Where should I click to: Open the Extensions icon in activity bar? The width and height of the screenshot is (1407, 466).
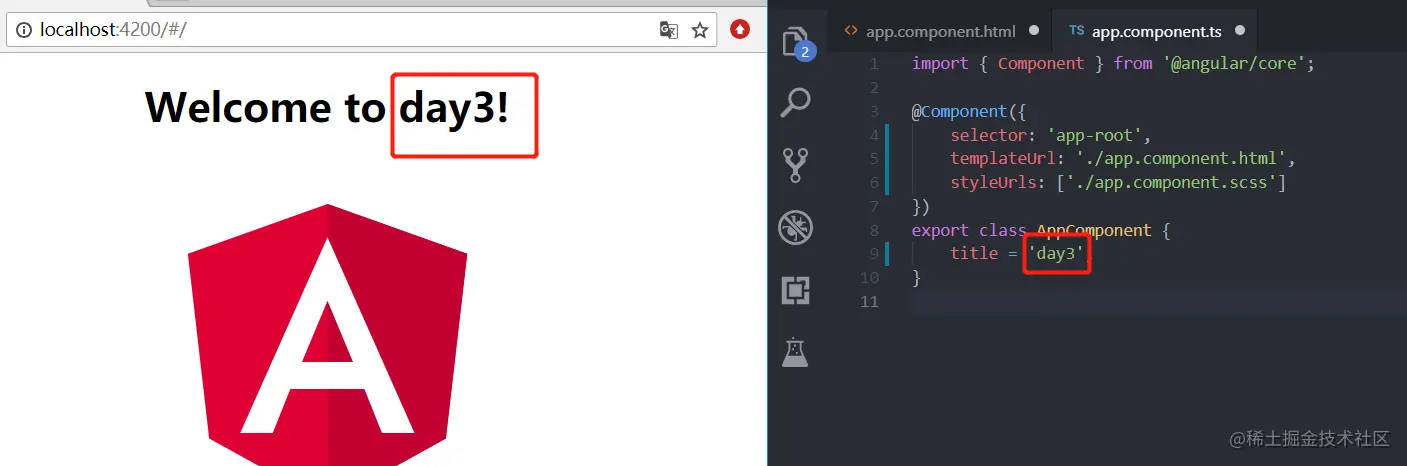pyautogui.click(x=796, y=291)
